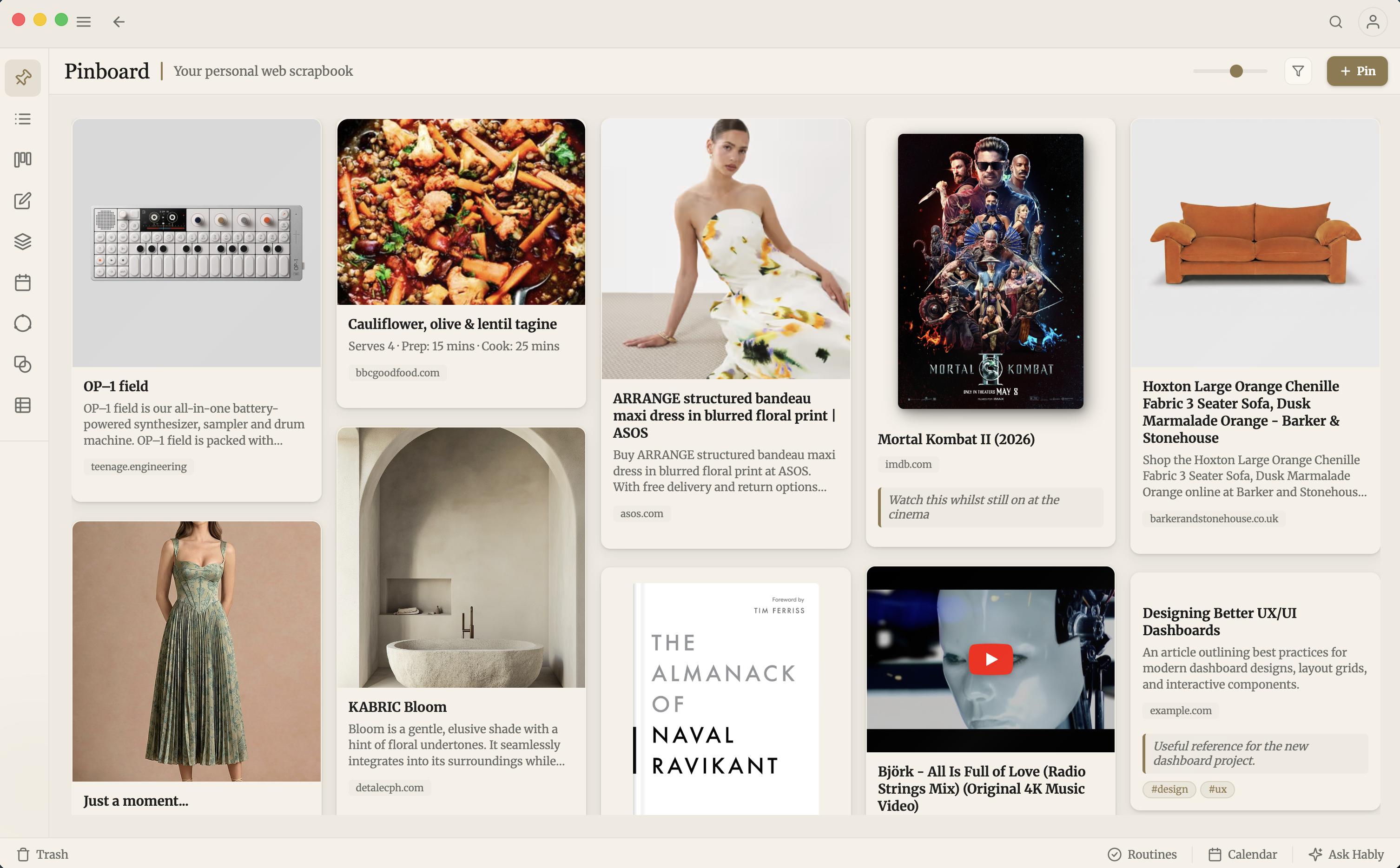Open the 'OP–1 field' title
Viewport: 1400px width, 868px height.
coord(116,386)
